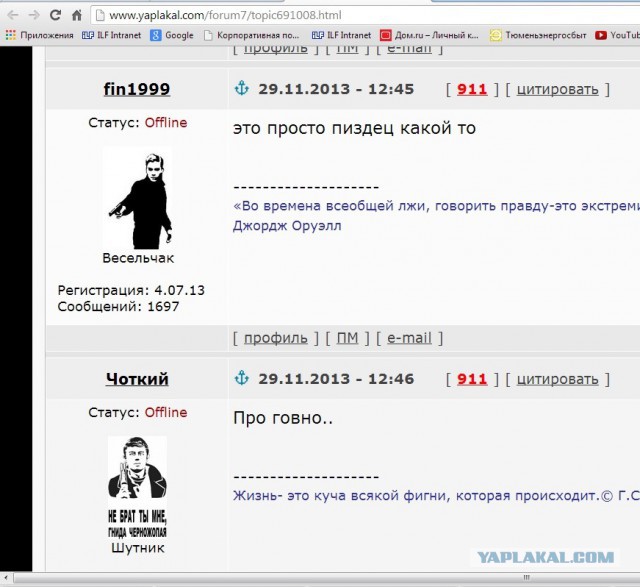This screenshot has width=640, height=587.
Task: Focus the yaplakal.com address bar
Action: pos(365,16)
